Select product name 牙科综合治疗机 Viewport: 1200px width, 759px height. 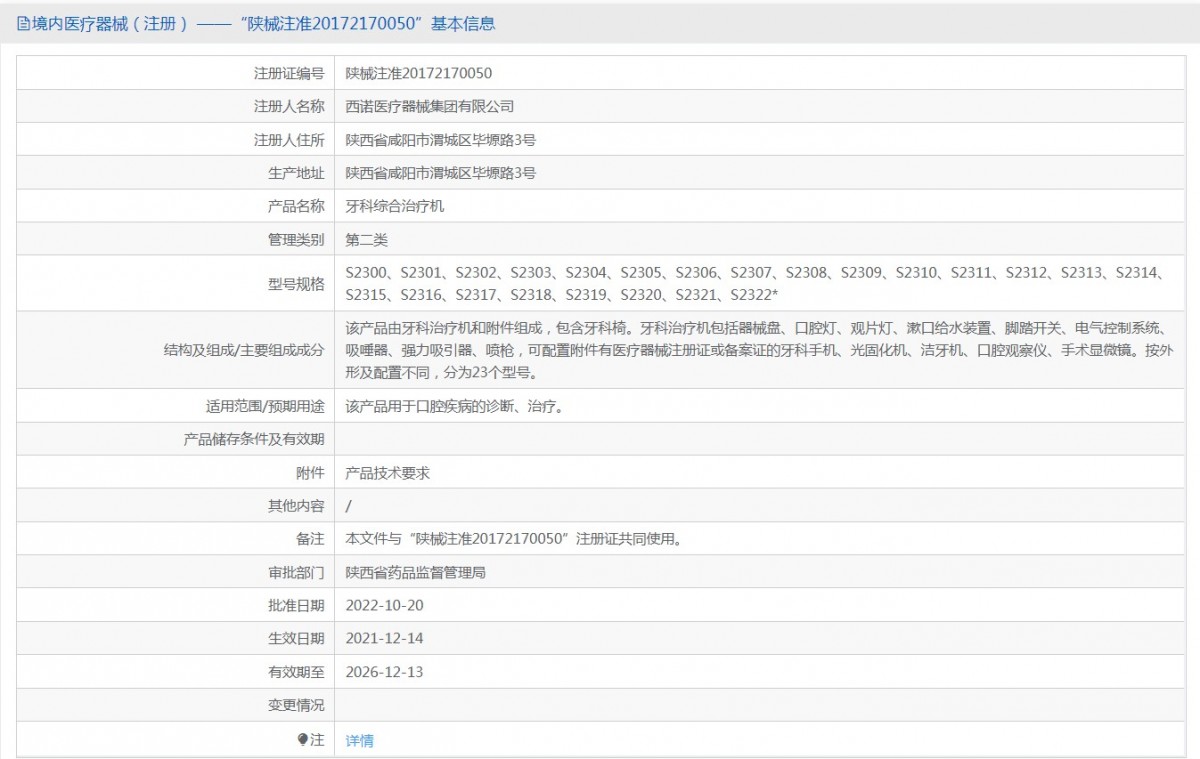pos(395,206)
